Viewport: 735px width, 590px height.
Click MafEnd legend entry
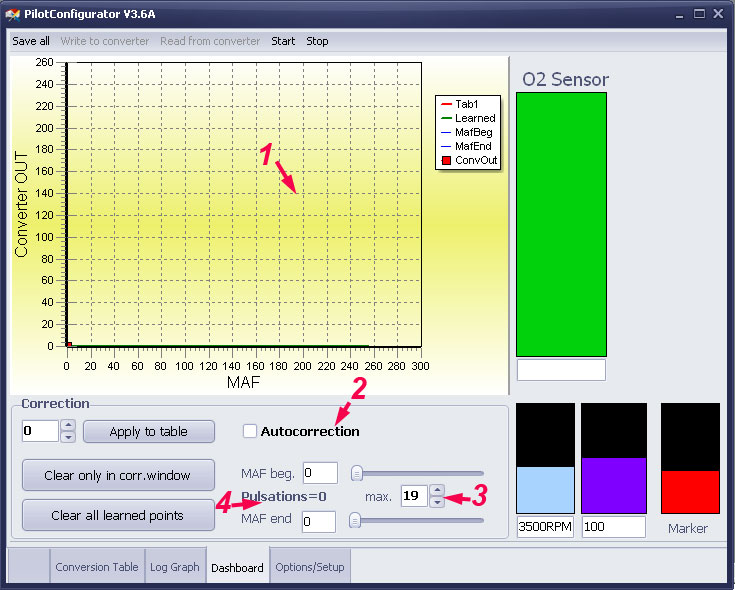466,146
